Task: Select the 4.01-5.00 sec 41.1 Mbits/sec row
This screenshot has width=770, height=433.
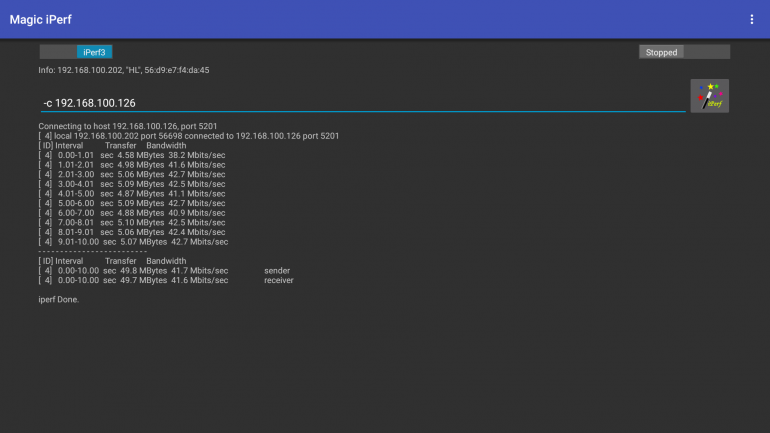Action: [x=131, y=194]
